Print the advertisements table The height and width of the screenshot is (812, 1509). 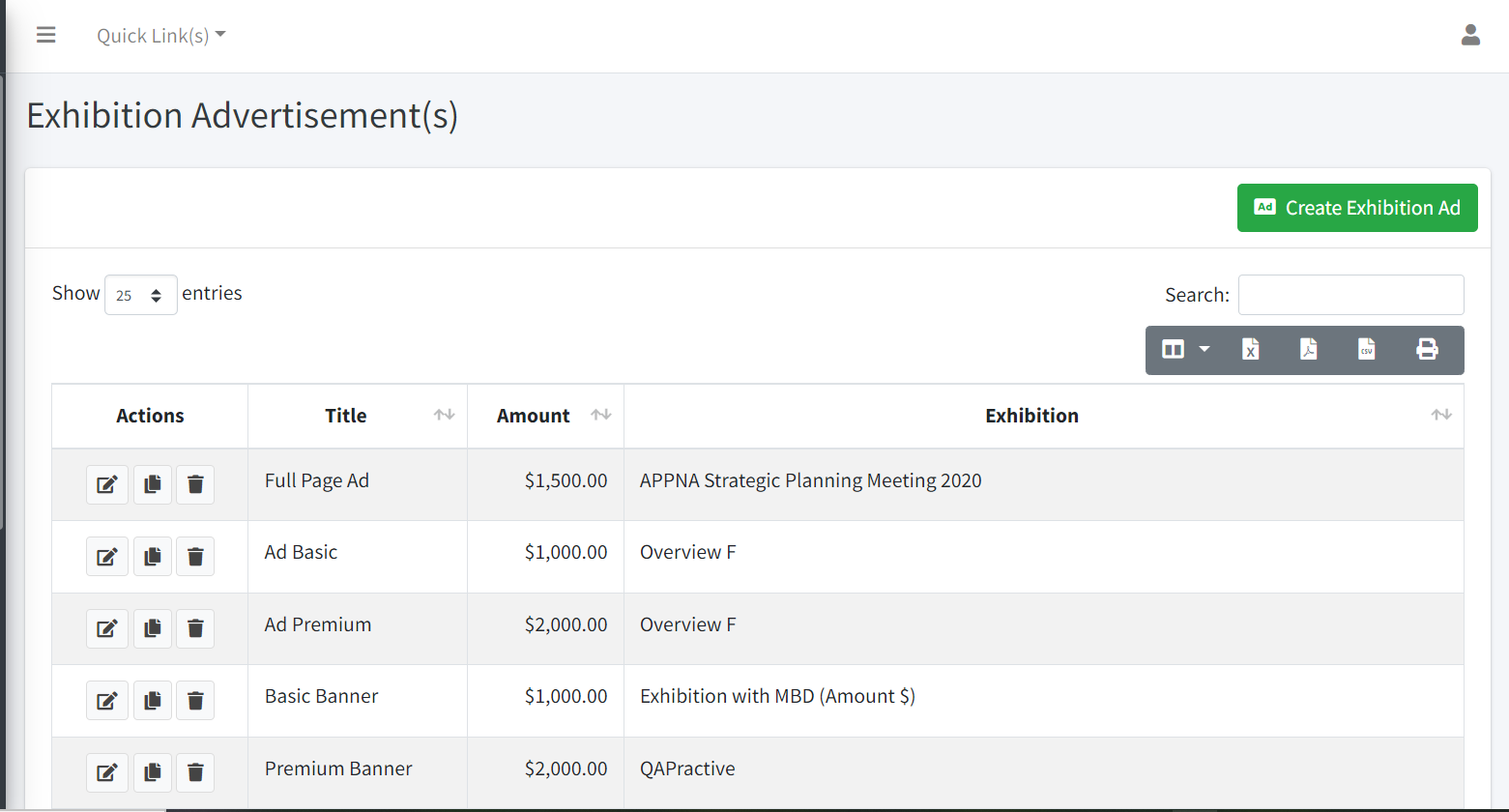[x=1427, y=350]
